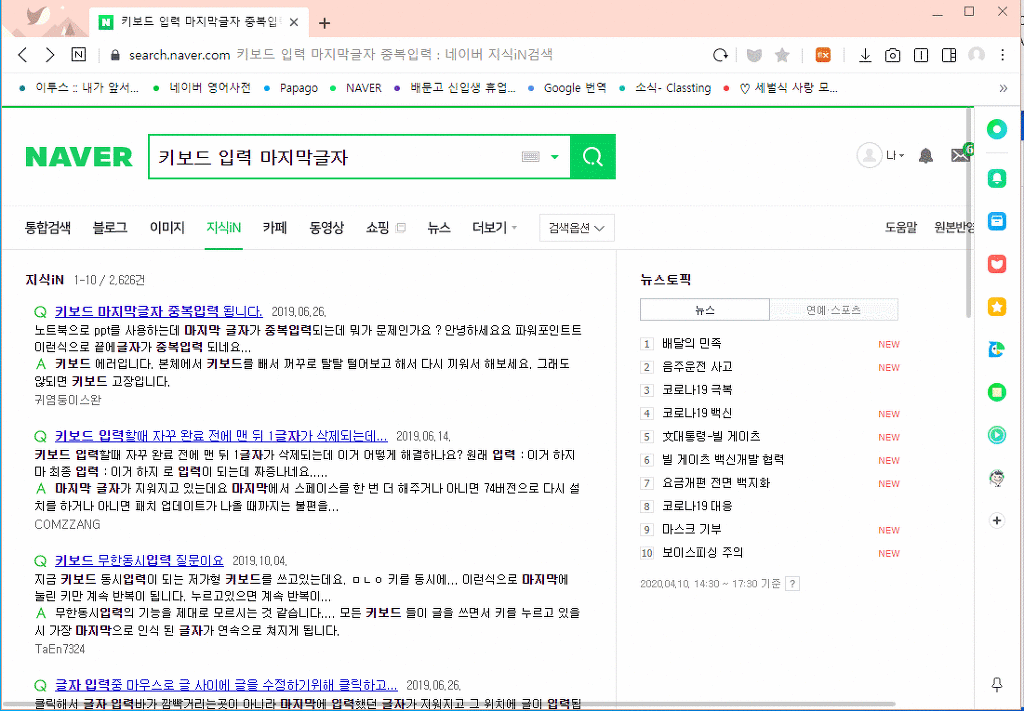
Task: Expand the 더보기 menu
Action: coord(494,228)
